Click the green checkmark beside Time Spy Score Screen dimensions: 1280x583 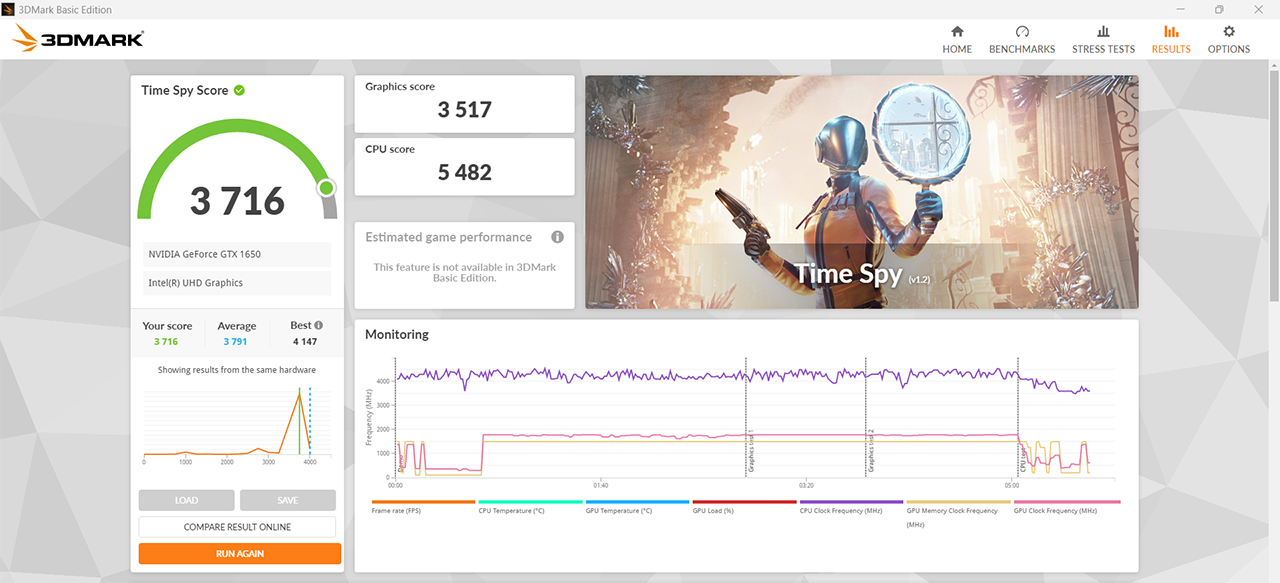(x=238, y=89)
